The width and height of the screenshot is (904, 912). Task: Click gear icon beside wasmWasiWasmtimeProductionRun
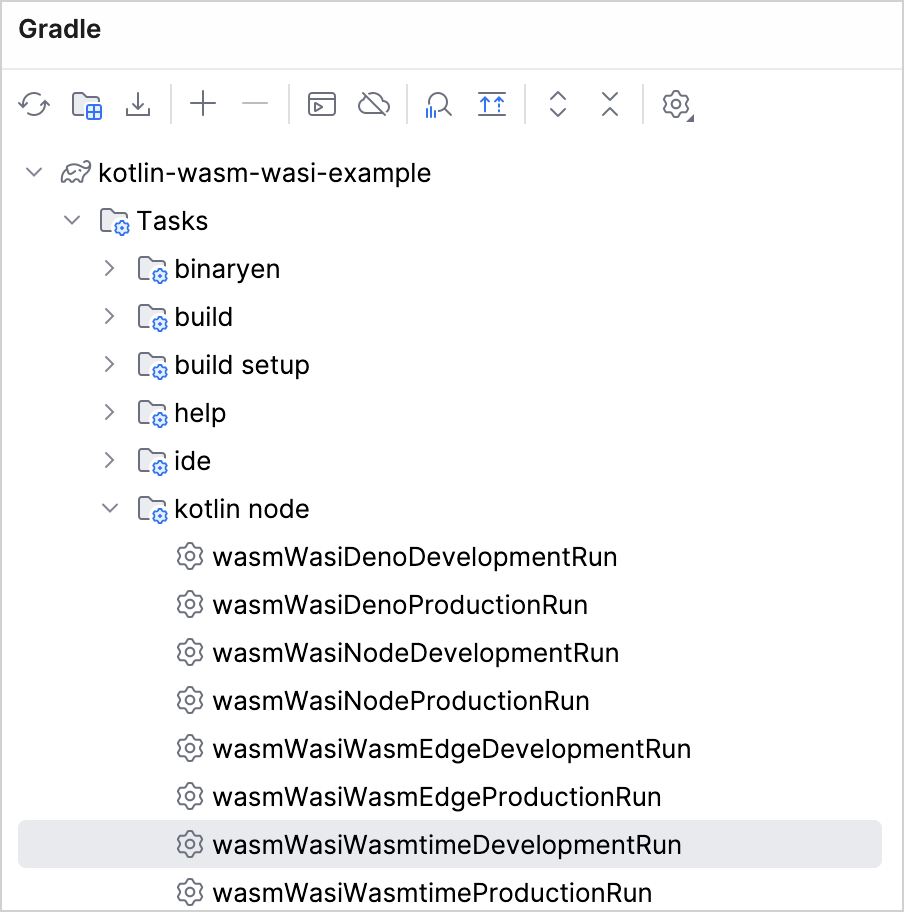coord(190,892)
